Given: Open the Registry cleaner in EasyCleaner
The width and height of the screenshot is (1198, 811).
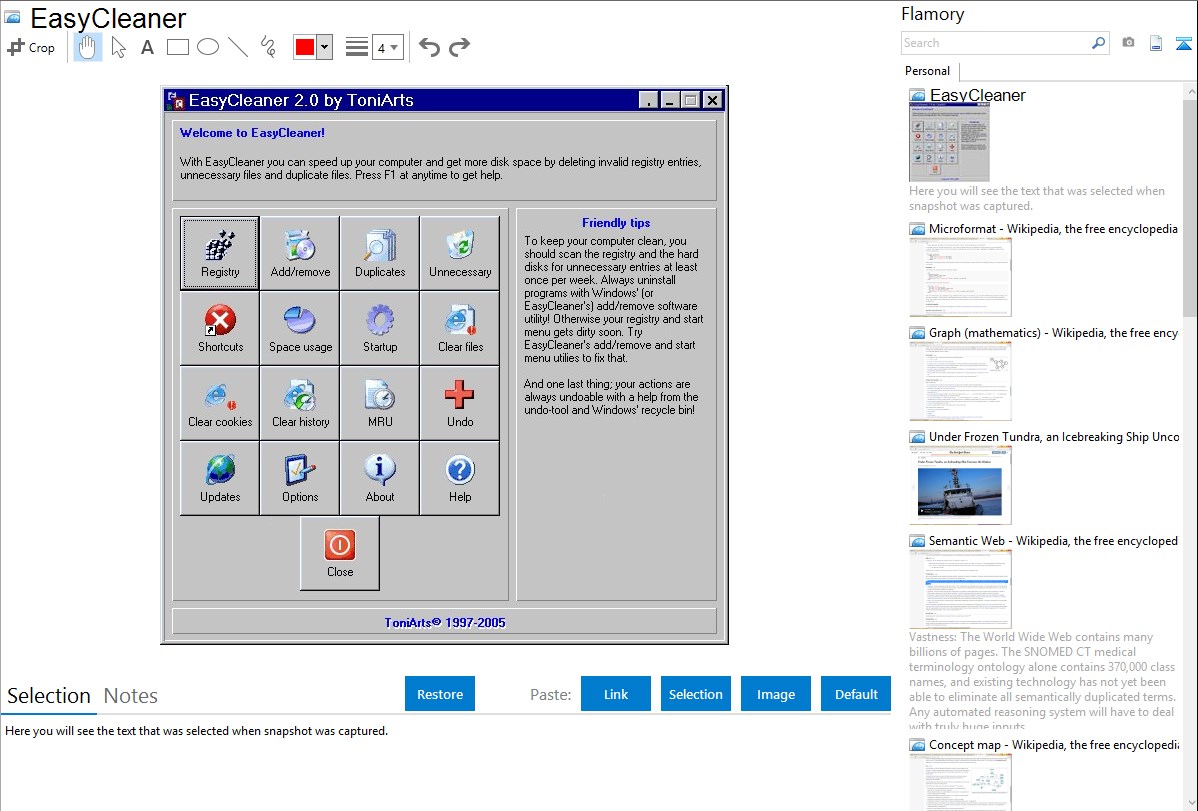Looking at the screenshot, I should click(220, 253).
